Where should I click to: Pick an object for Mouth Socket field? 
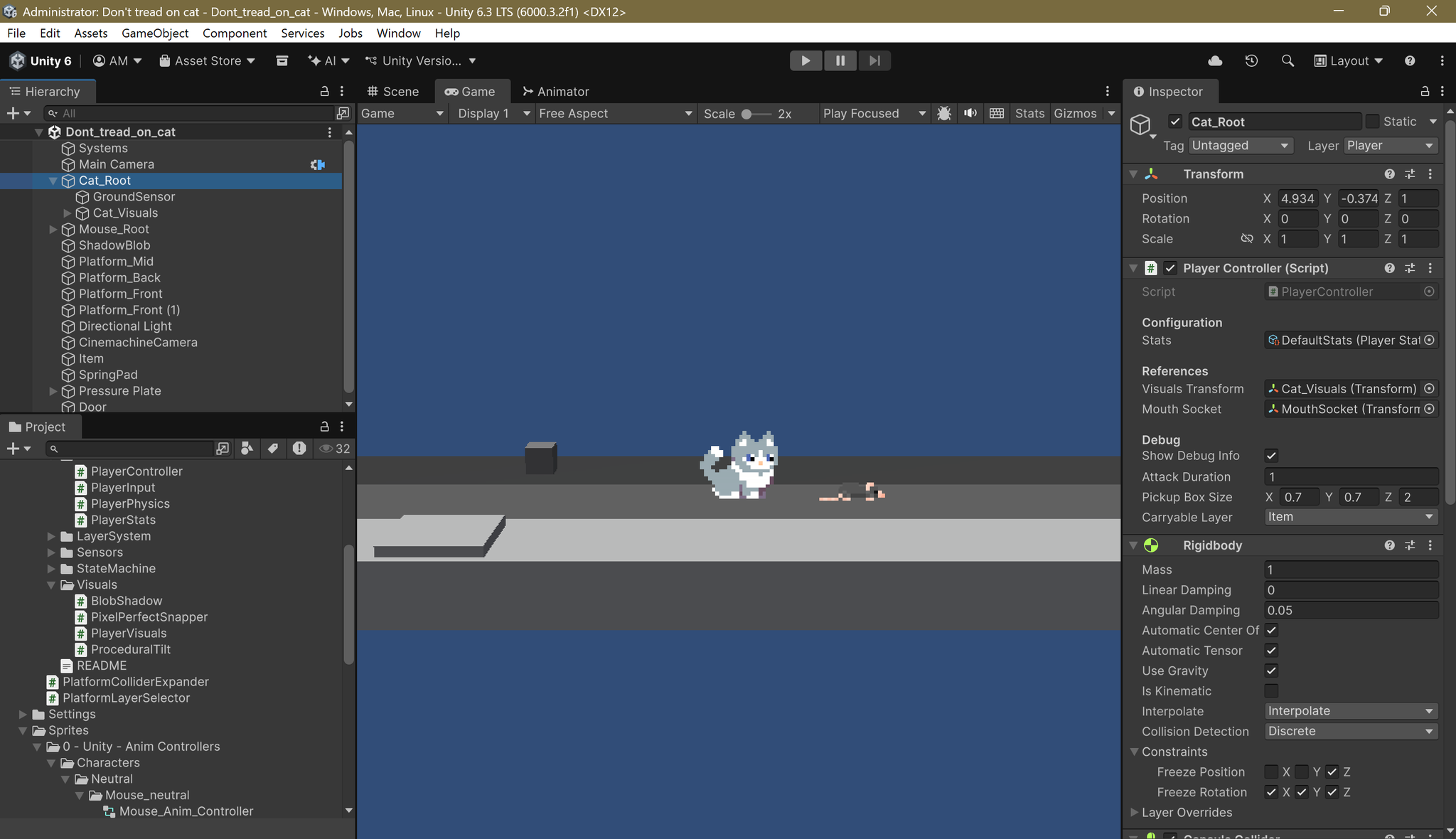1429,409
